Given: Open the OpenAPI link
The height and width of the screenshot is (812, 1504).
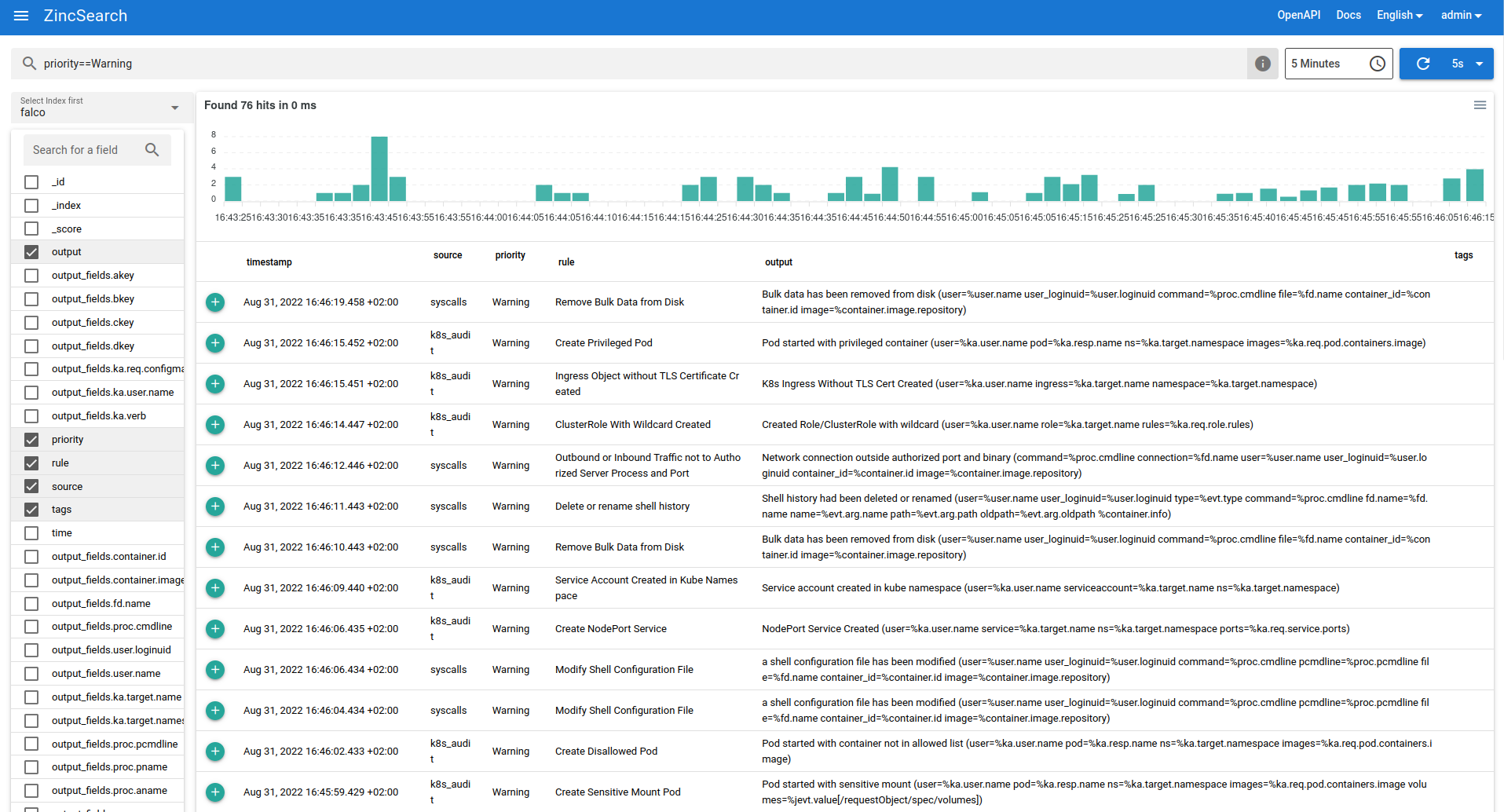Looking at the screenshot, I should pos(1298,16).
